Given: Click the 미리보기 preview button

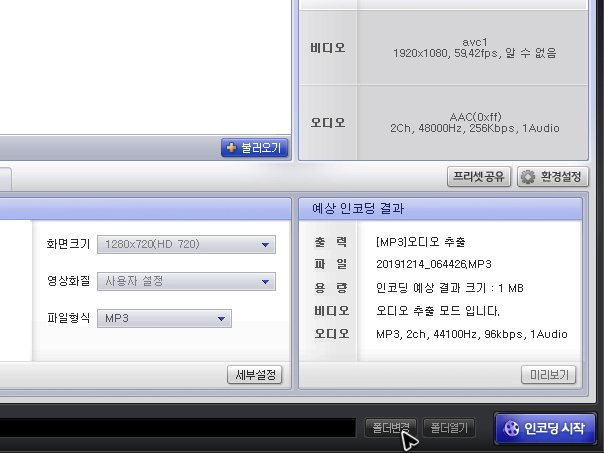Looking at the screenshot, I should coord(549,375).
